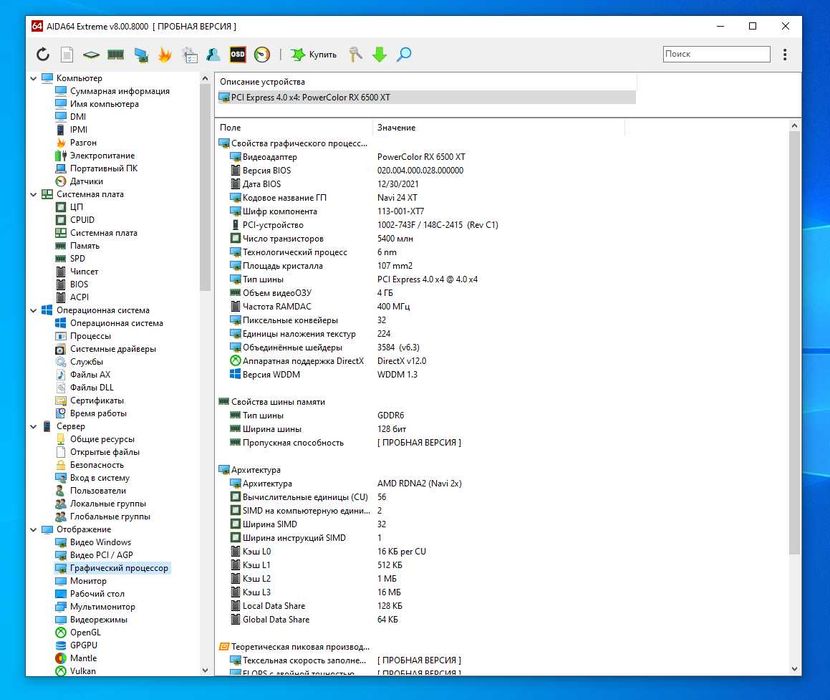
Task: Open the report wizard toolbar icon
Action: (190, 54)
